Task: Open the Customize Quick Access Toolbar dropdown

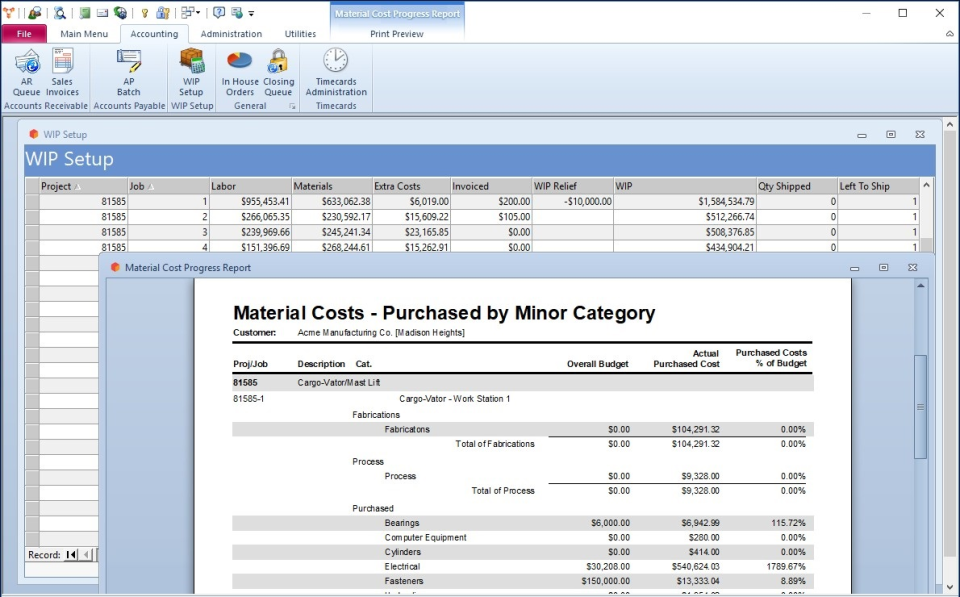Action: click(x=251, y=13)
